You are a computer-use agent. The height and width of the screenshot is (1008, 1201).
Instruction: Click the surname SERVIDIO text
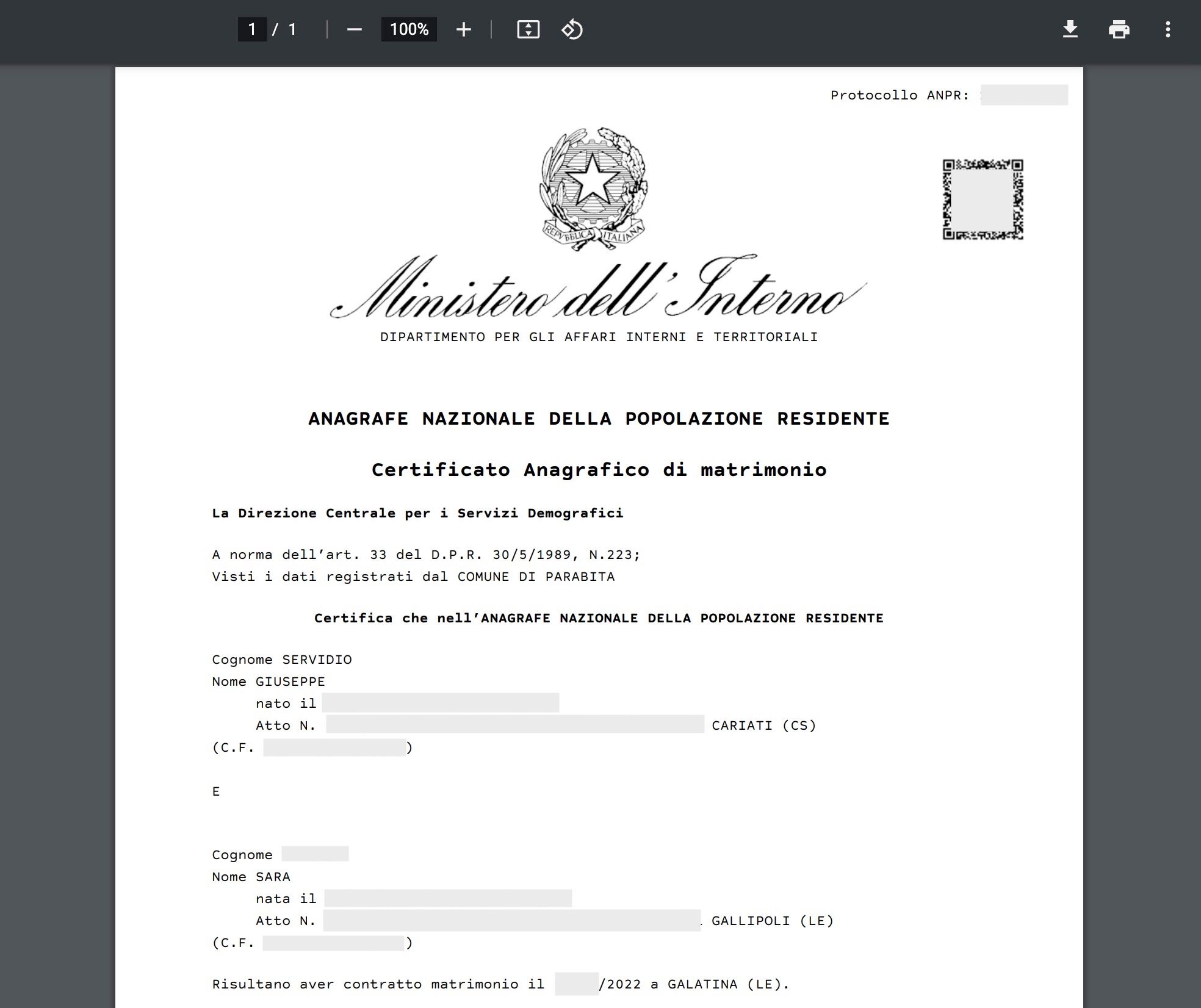(317, 660)
